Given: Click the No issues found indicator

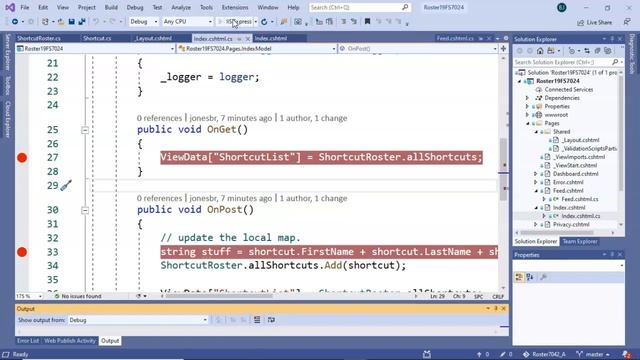Looking at the screenshot, I should coord(78,296).
